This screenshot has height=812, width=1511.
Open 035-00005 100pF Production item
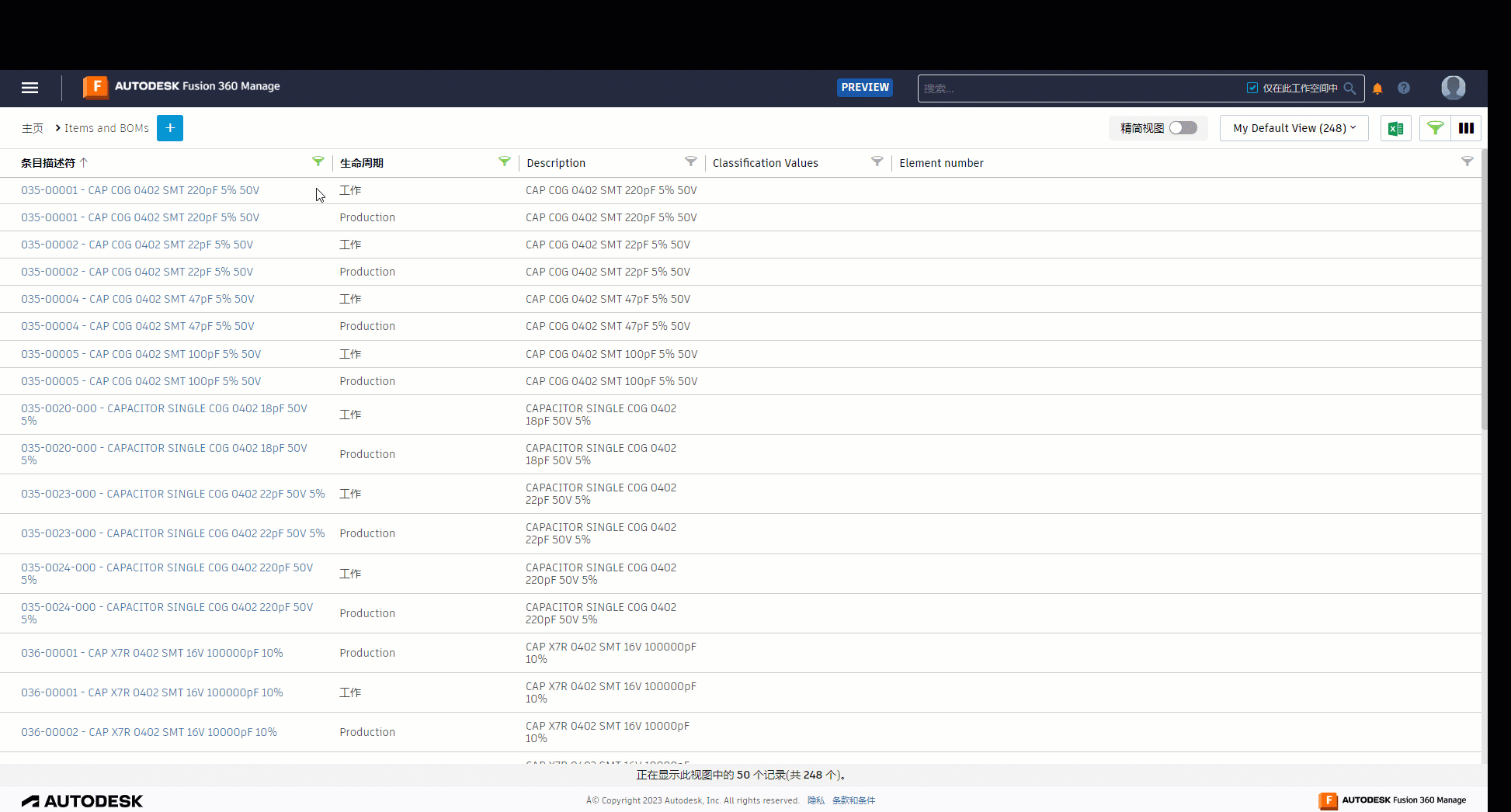click(x=141, y=381)
